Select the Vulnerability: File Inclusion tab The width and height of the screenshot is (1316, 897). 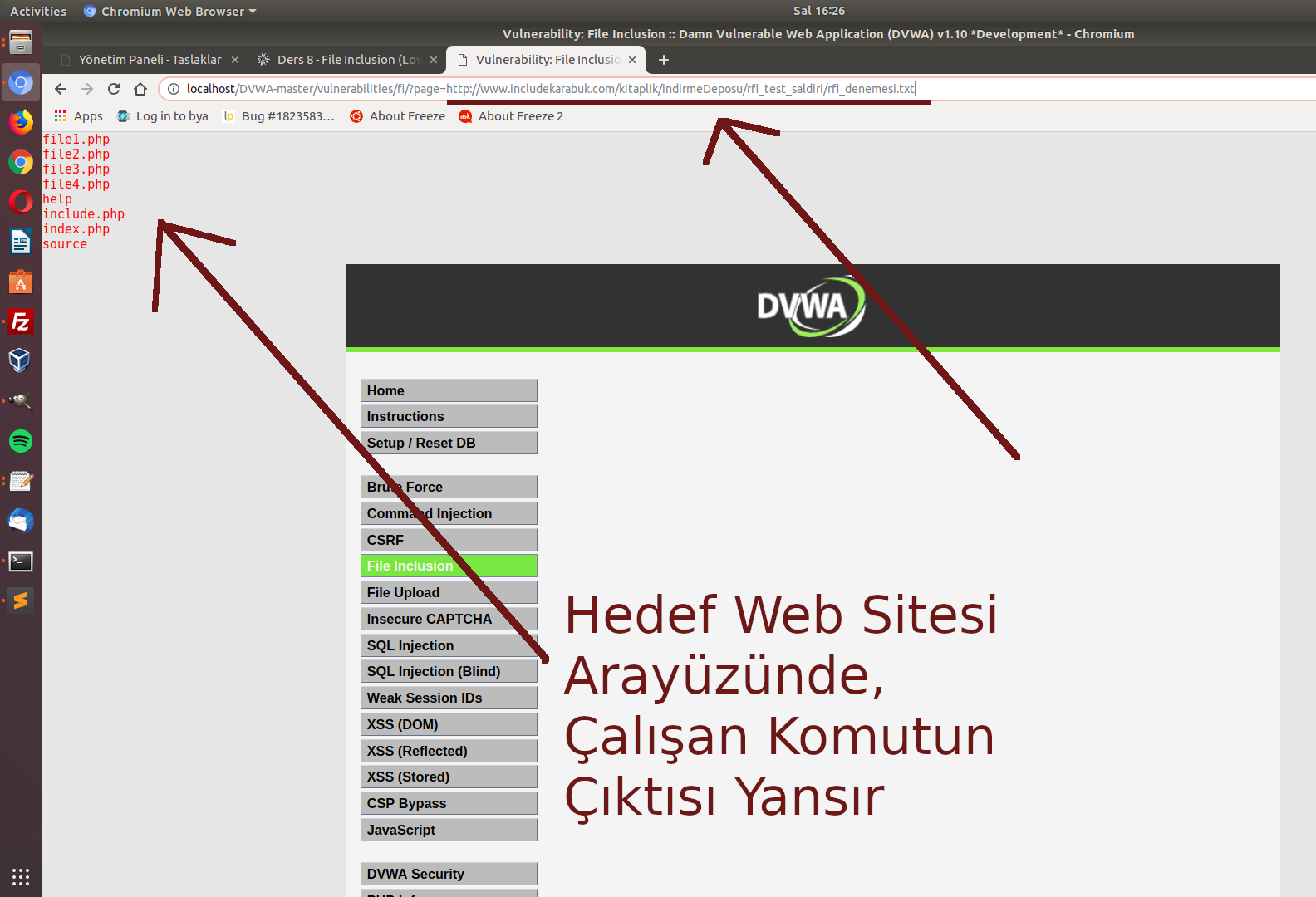(x=547, y=60)
